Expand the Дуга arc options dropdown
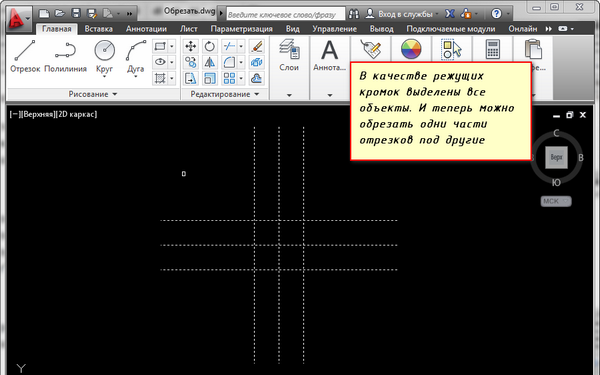Viewport: 600px width, 375px height. pyautogui.click(x=135, y=76)
